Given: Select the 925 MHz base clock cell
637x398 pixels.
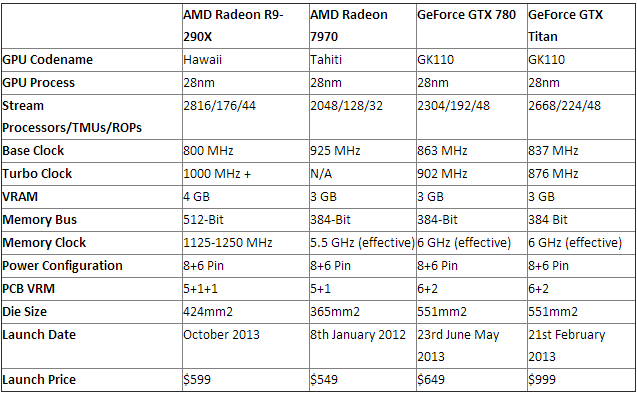Looking at the screenshot, I should click(x=362, y=151).
